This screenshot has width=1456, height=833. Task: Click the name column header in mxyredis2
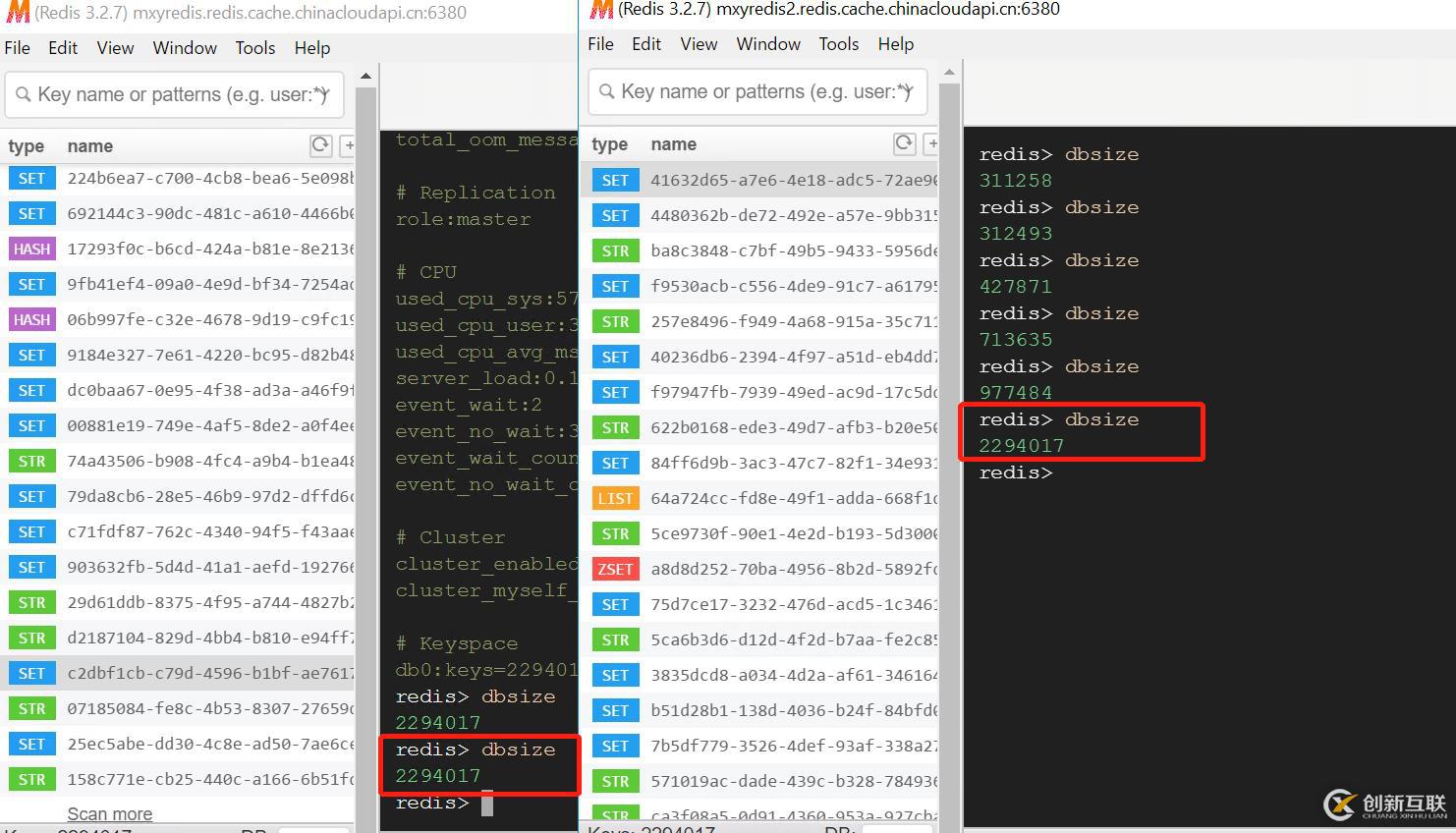coord(674,144)
